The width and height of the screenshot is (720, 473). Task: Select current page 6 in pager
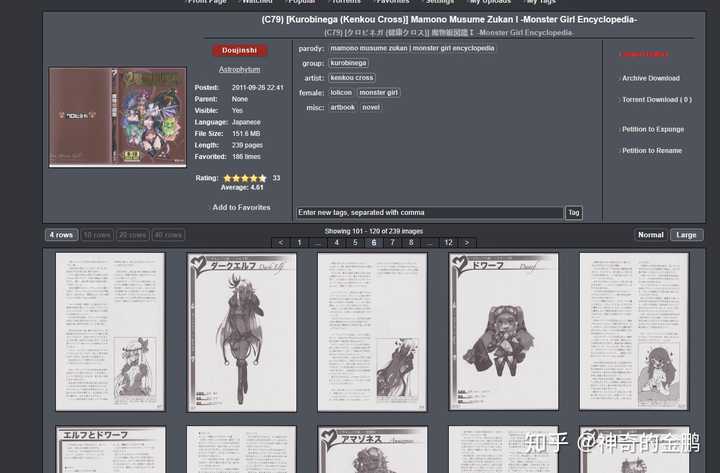[374, 242]
